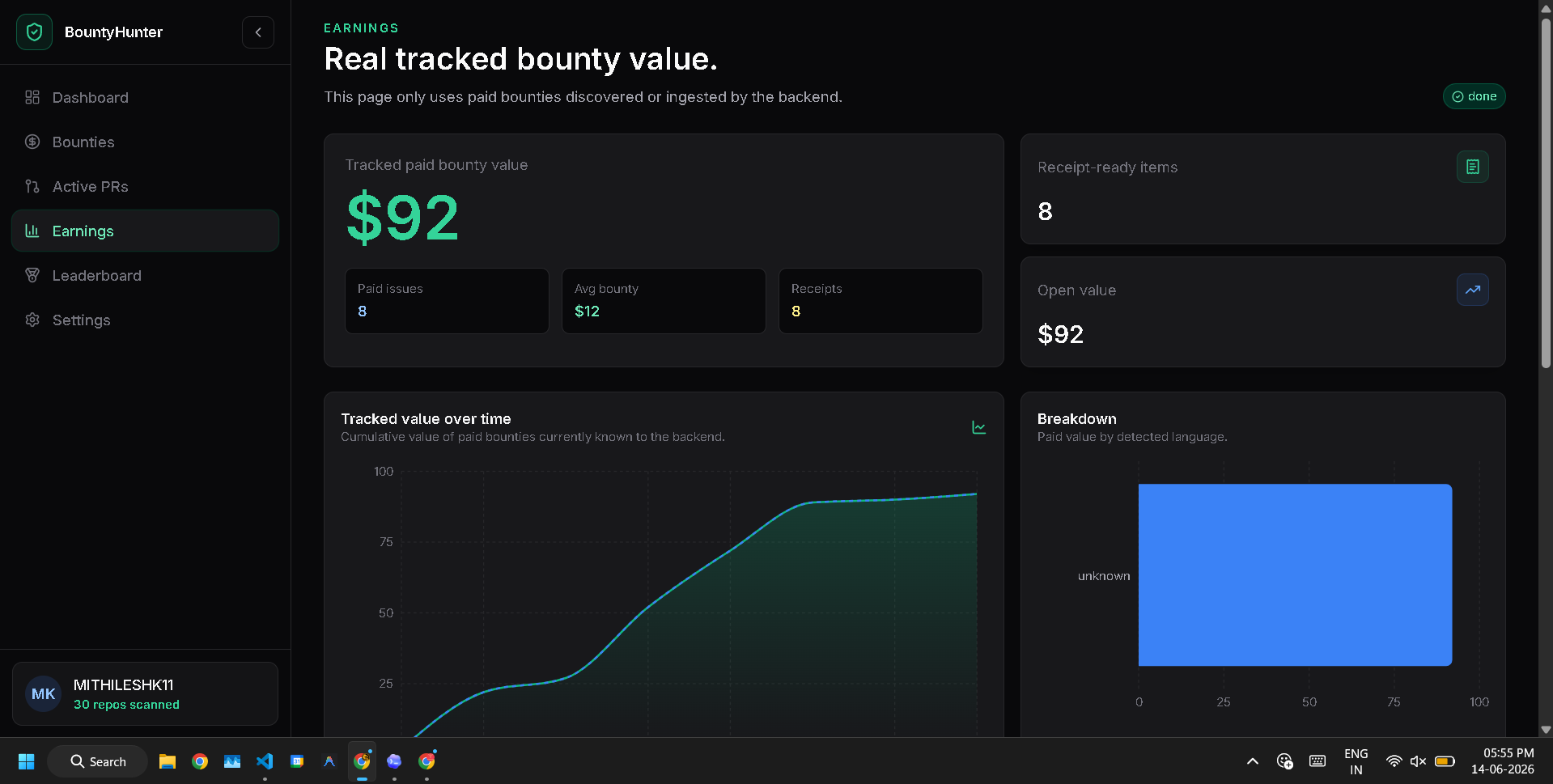1553x784 pixels.
Task: Open Settings from the sidebar
Action: click(145, 320)
